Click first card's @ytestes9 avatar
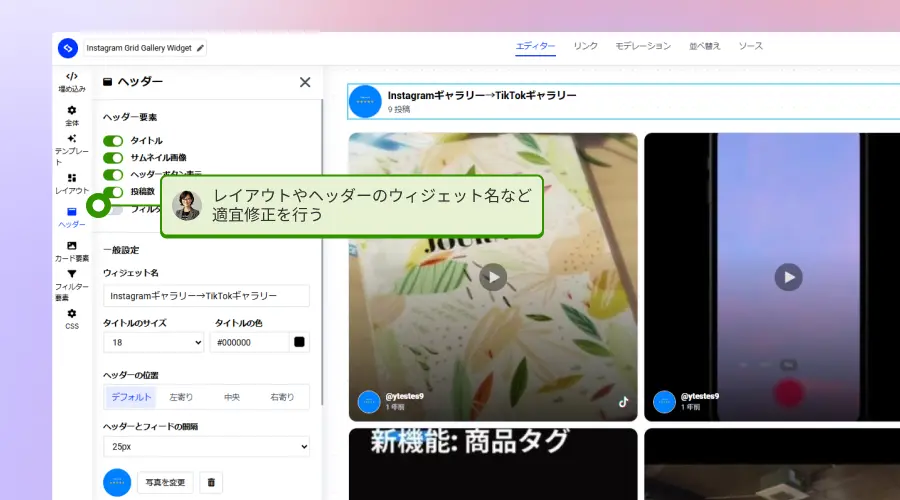900x500 pixels. click(x=369, y=402)
